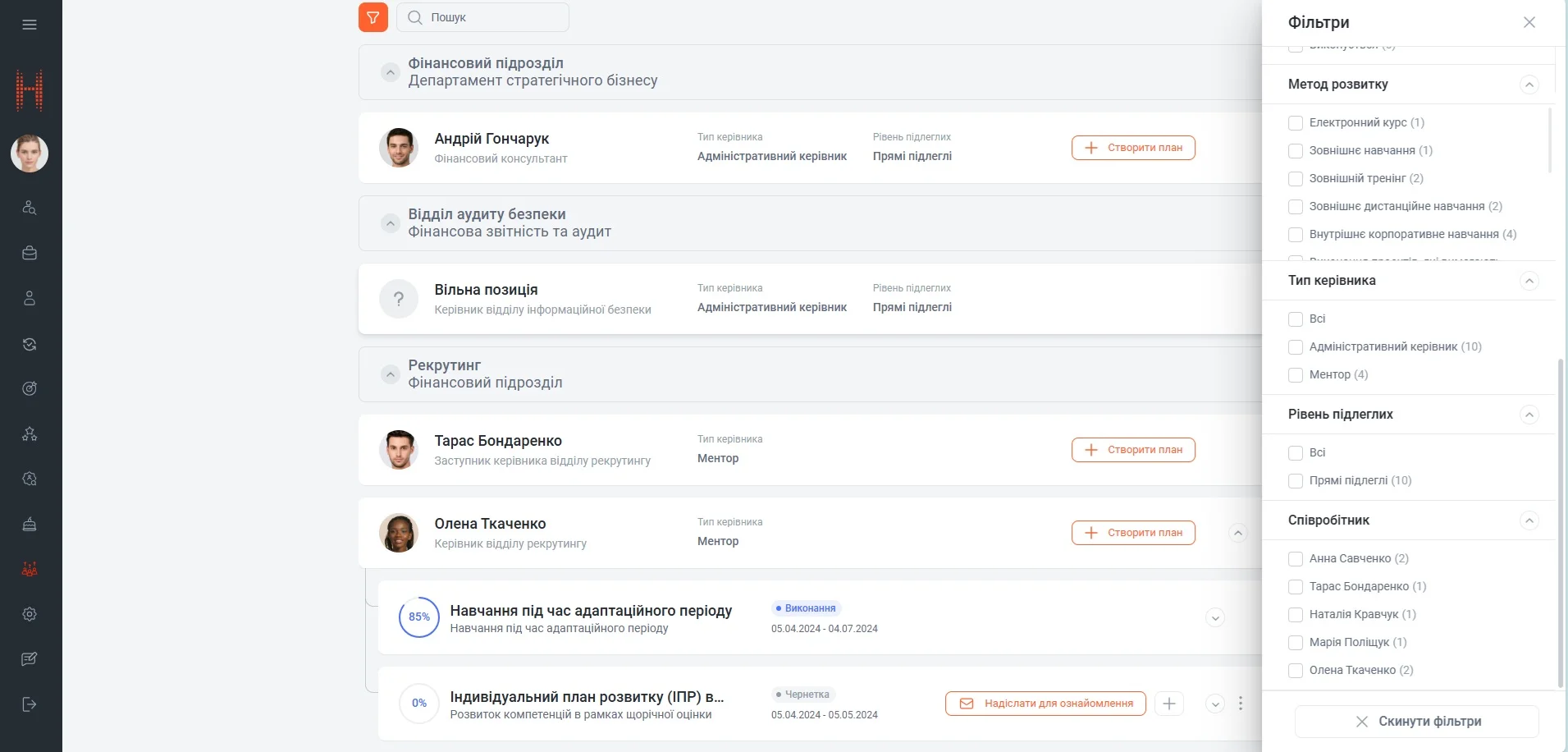Collapse the Метод розвитку filter section
1568x752 pixels.
[1529, 85]
